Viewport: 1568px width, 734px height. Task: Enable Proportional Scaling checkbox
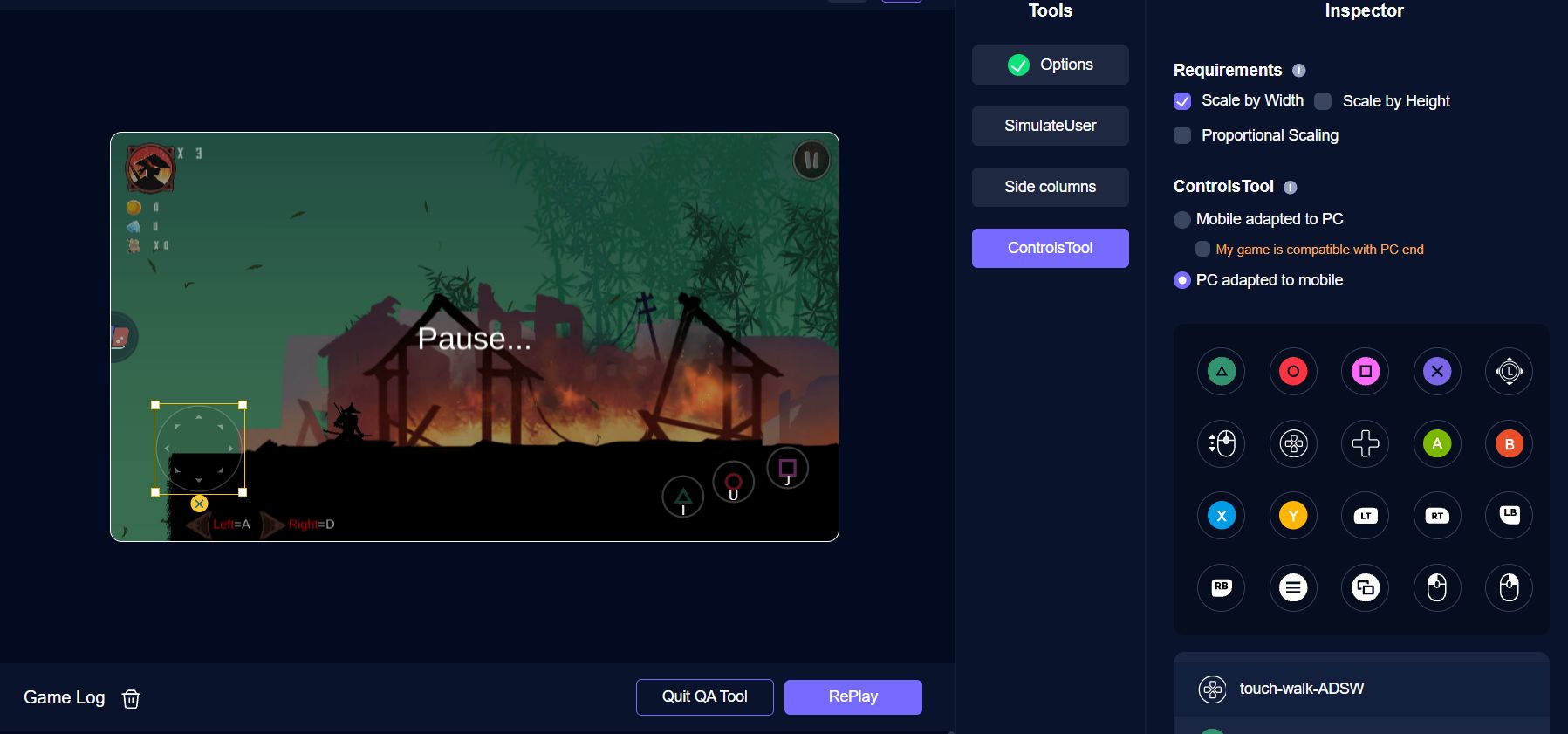click(x=1182, y=135)
